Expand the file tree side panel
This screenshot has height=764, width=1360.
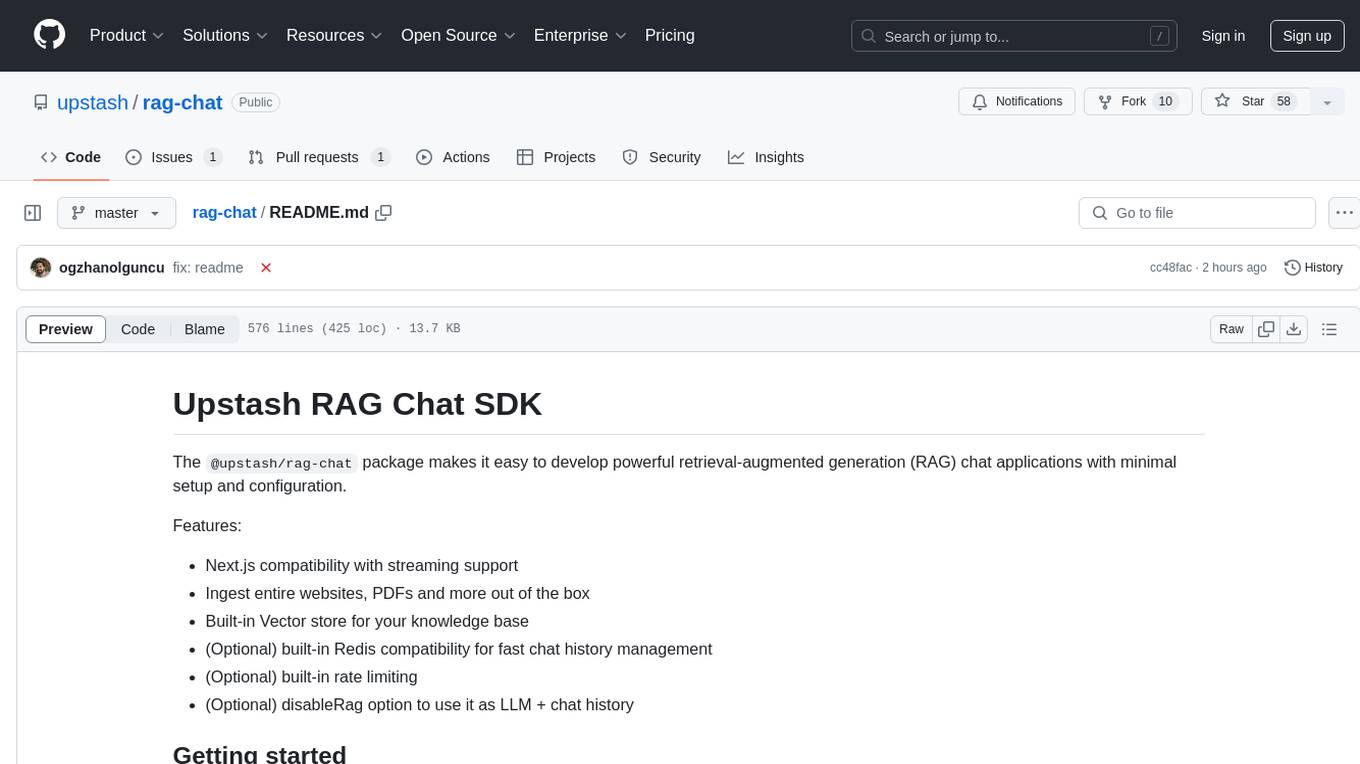(x=33, y=213)
